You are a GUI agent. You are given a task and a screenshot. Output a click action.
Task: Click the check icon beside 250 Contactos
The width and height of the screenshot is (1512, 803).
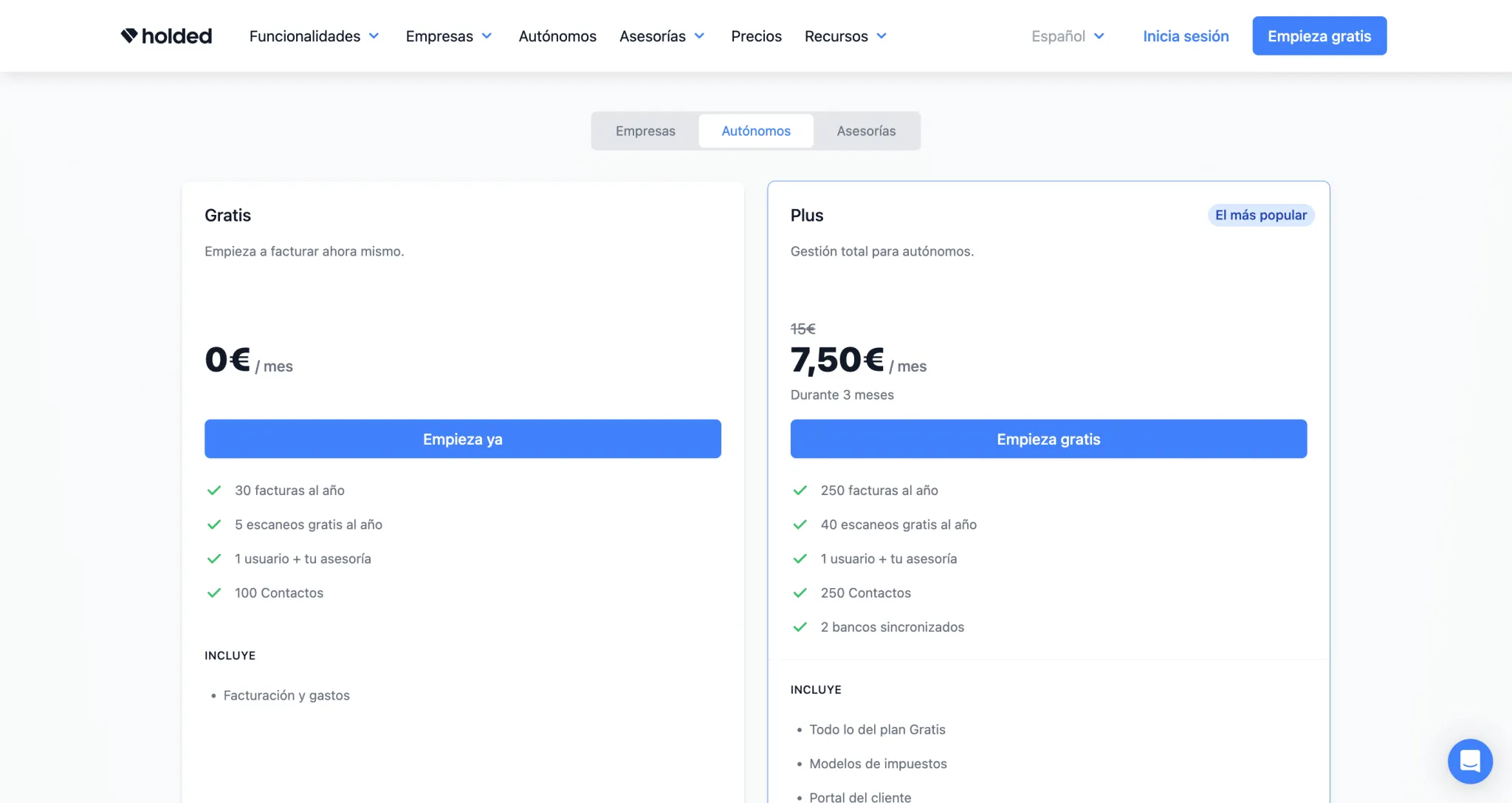coord(800,592)
